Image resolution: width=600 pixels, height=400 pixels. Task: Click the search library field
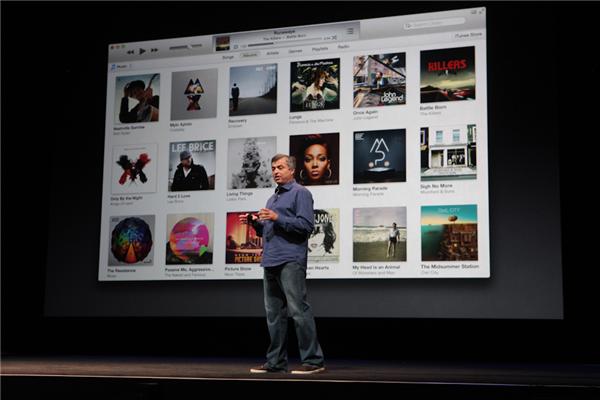(x=435, y=24)
